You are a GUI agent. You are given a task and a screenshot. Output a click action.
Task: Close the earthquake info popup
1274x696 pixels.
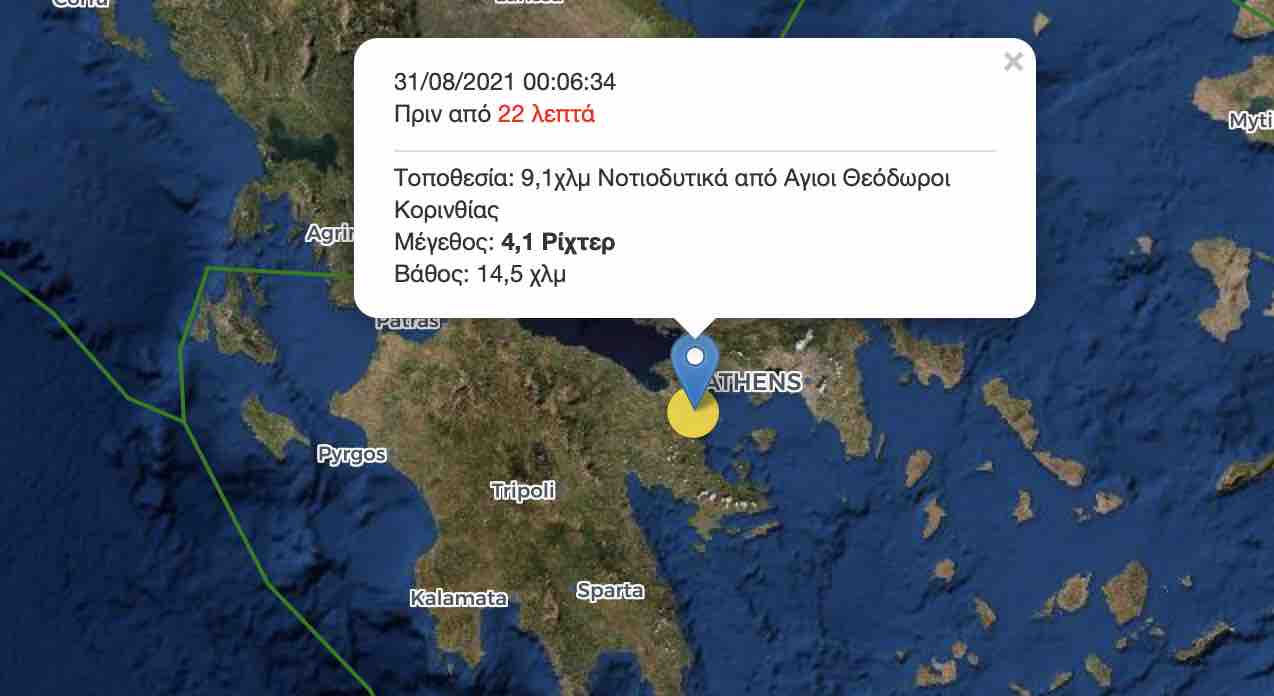click(x=1013, y=62)
